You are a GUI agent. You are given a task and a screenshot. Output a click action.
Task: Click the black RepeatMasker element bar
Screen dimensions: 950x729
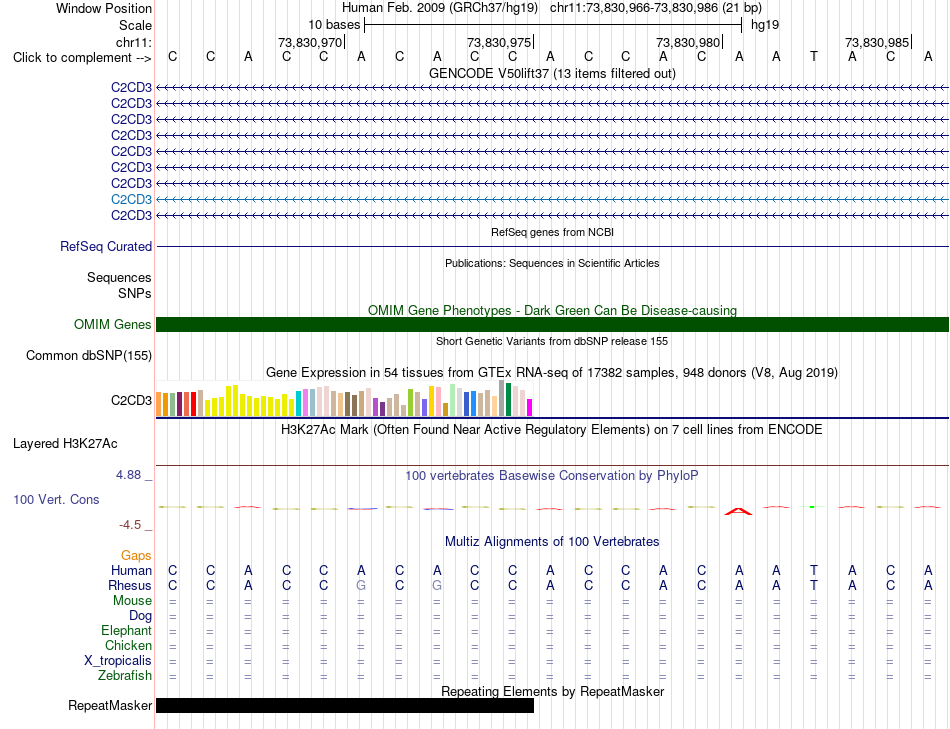point(345,705)
